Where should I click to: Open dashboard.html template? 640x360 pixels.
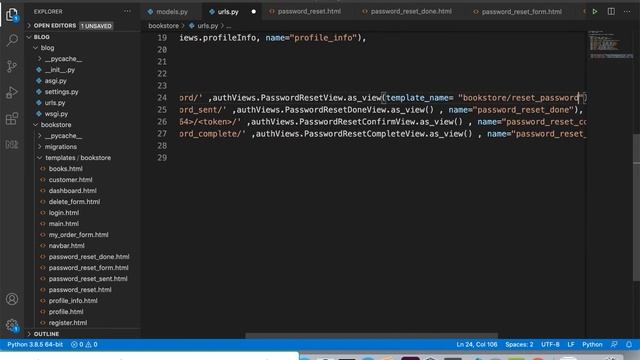73,191
